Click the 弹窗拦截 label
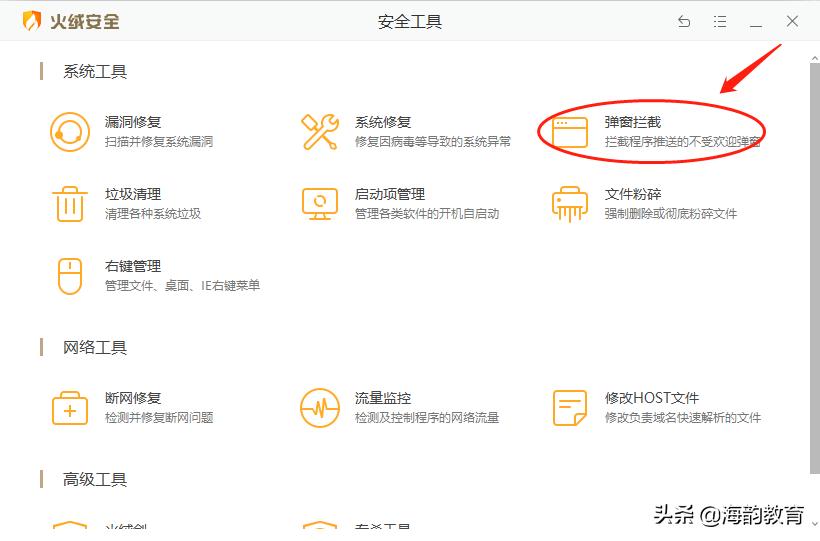820x541 pixels. coord(633,122)
